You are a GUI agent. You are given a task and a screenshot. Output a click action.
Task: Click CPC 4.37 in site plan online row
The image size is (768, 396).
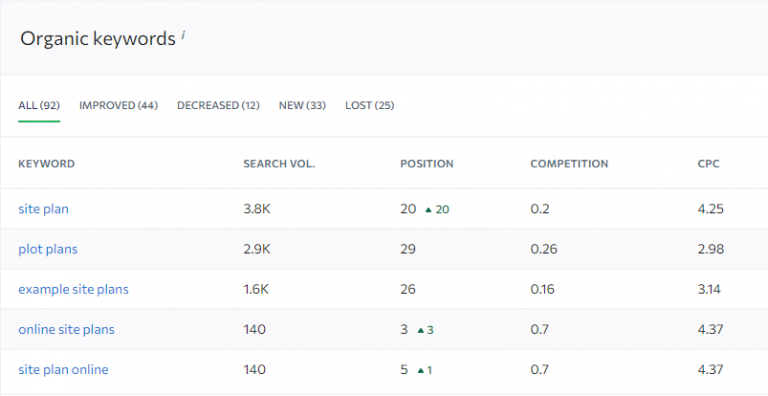pyautogui.click(x=710, y=370)
